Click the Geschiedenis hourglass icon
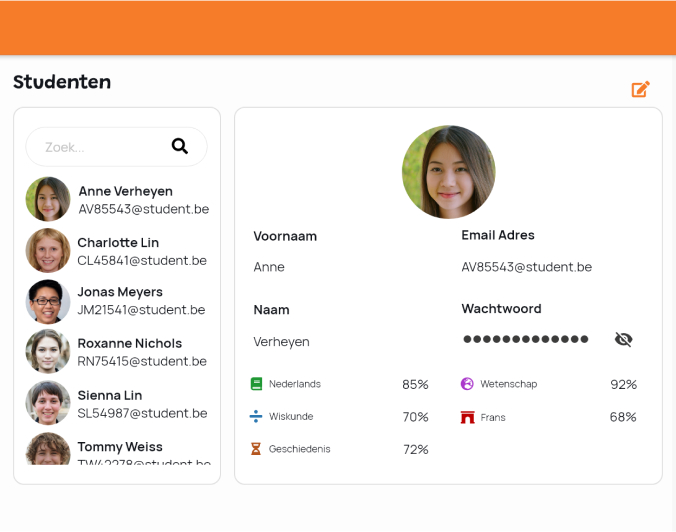 pyautogui.click(x=256, y=449)
